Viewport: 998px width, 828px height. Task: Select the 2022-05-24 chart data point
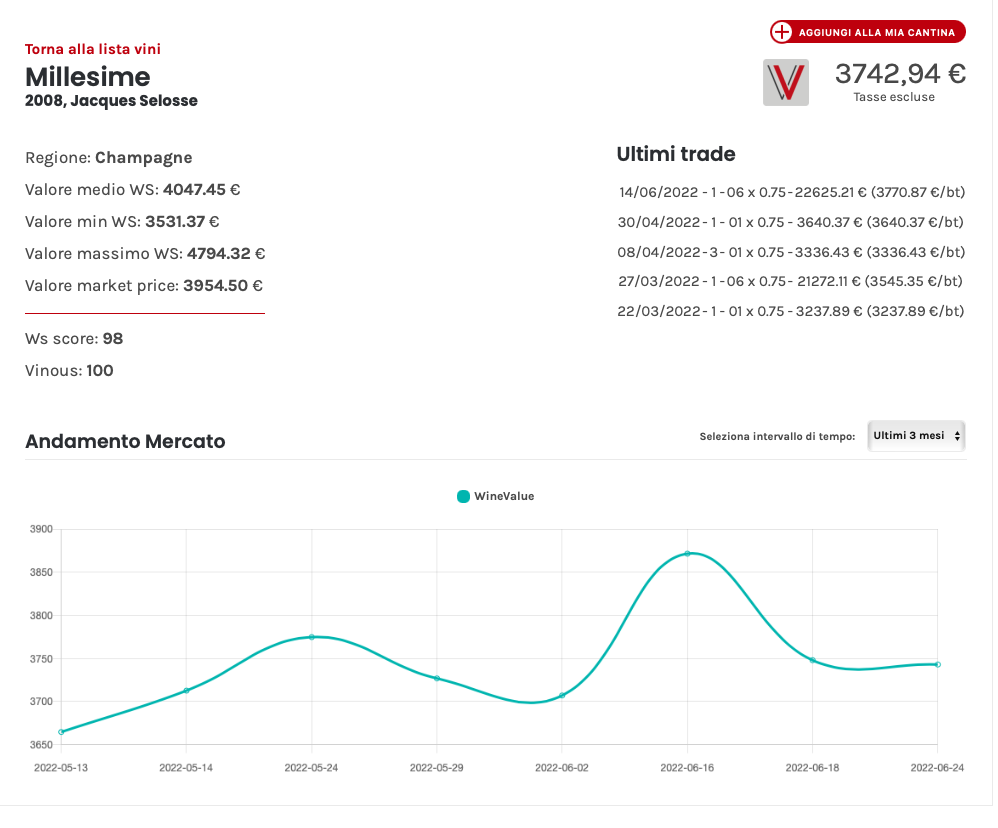point(312,637)
